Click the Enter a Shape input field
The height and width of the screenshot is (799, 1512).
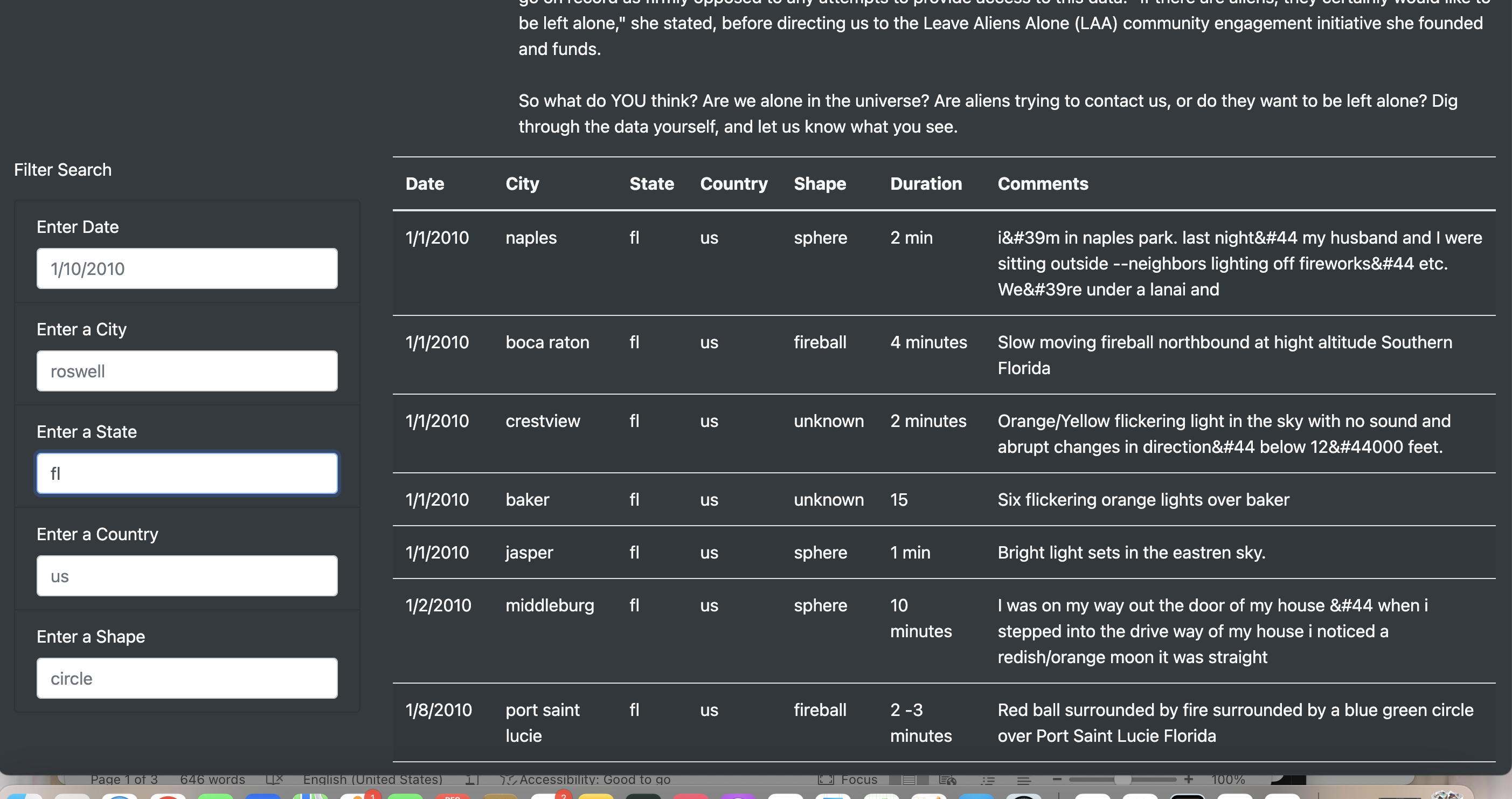click(x=186, y=678)
